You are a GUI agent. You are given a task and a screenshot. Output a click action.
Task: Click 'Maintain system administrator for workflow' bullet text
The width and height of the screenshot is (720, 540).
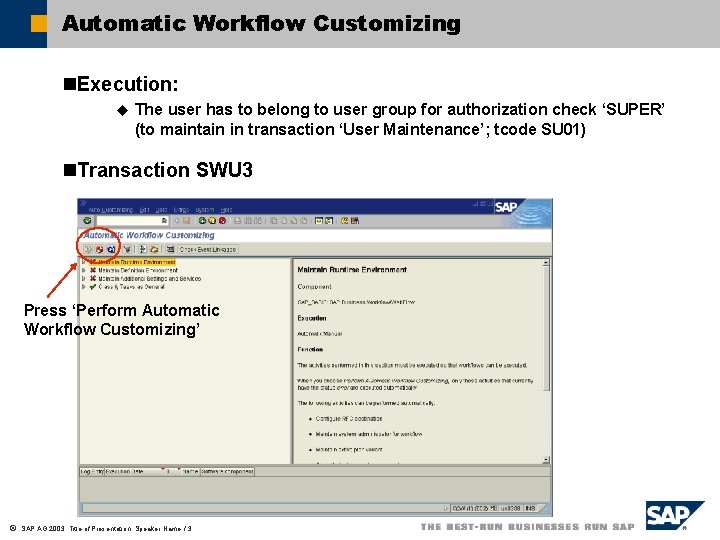pos(369,434)
